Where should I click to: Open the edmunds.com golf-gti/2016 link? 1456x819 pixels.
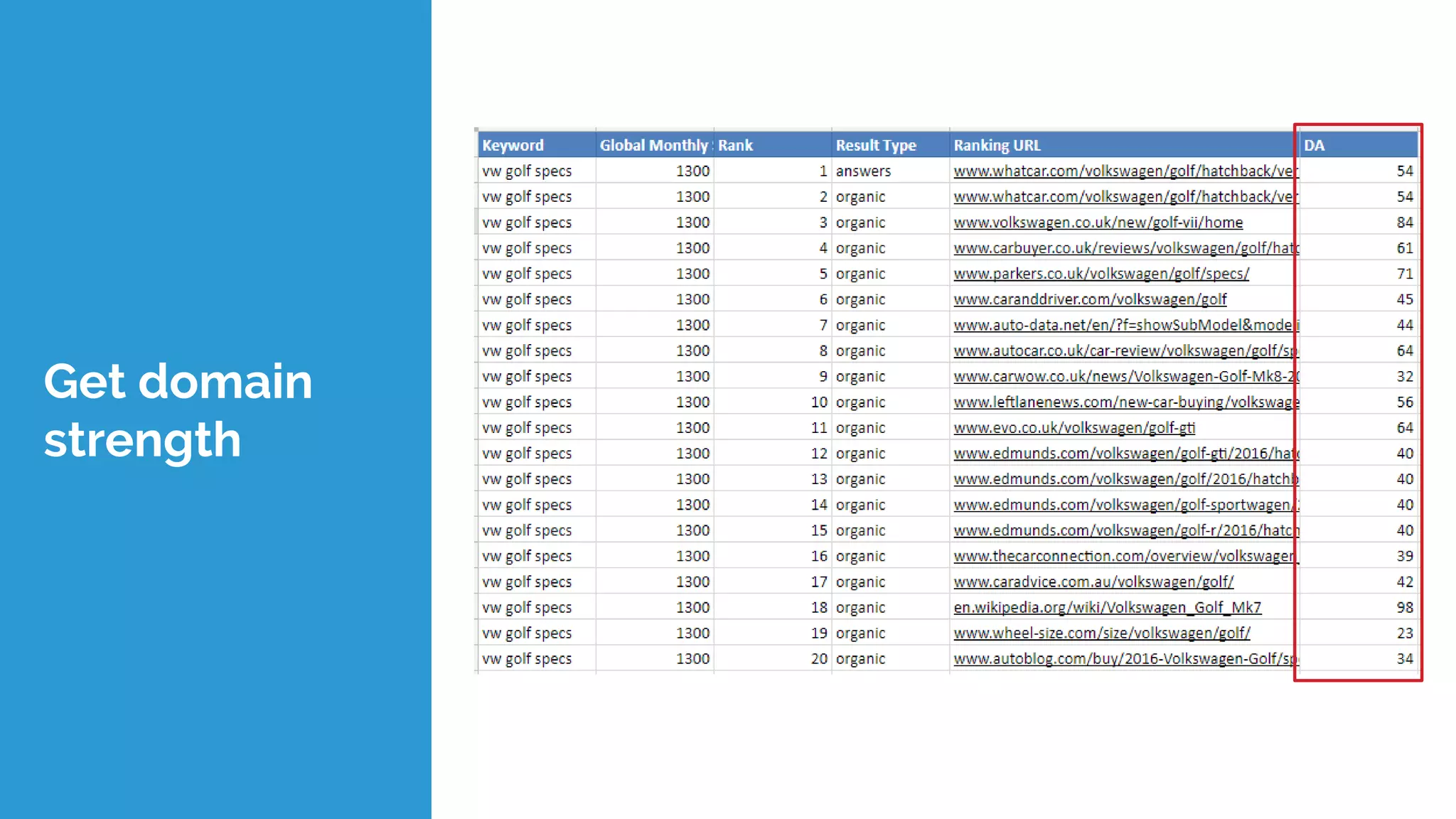coord(1126,454)
